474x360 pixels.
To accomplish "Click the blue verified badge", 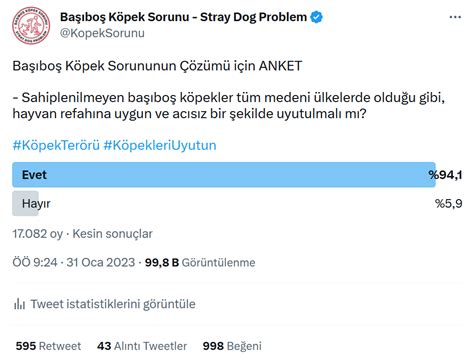I will coord(316,17).
